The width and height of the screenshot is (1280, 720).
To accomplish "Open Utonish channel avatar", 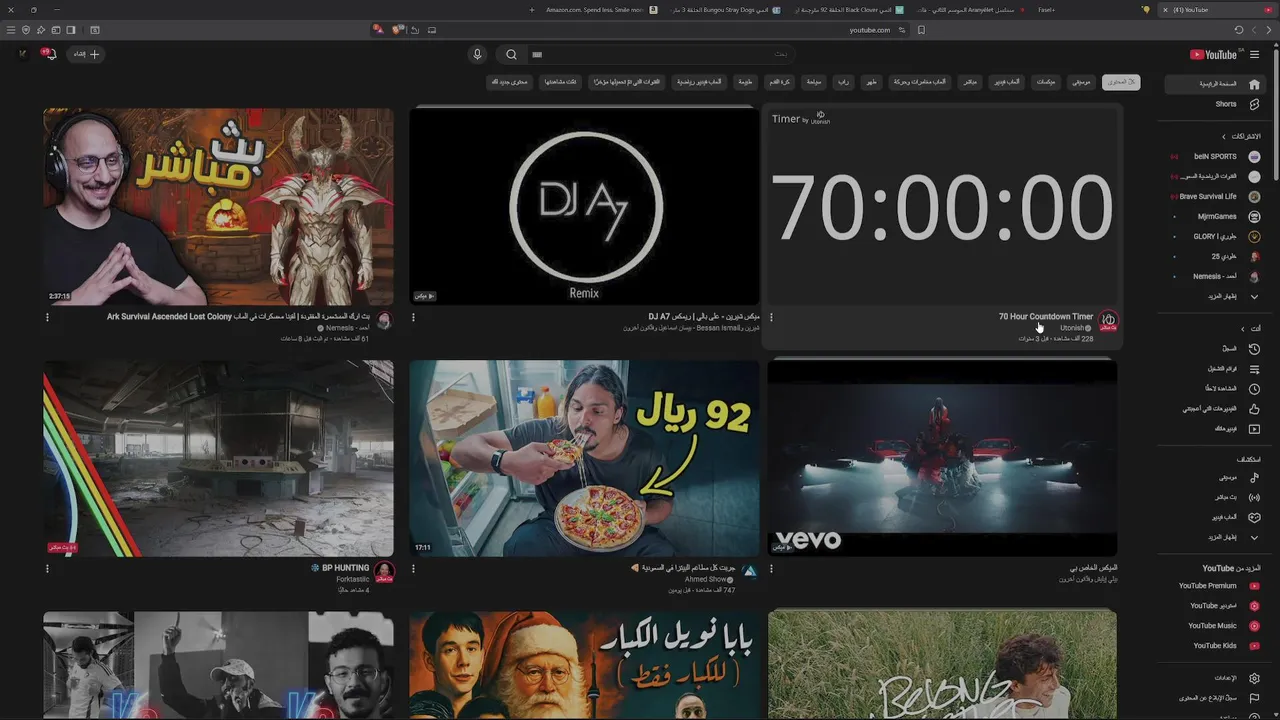I will (1108, 321).
